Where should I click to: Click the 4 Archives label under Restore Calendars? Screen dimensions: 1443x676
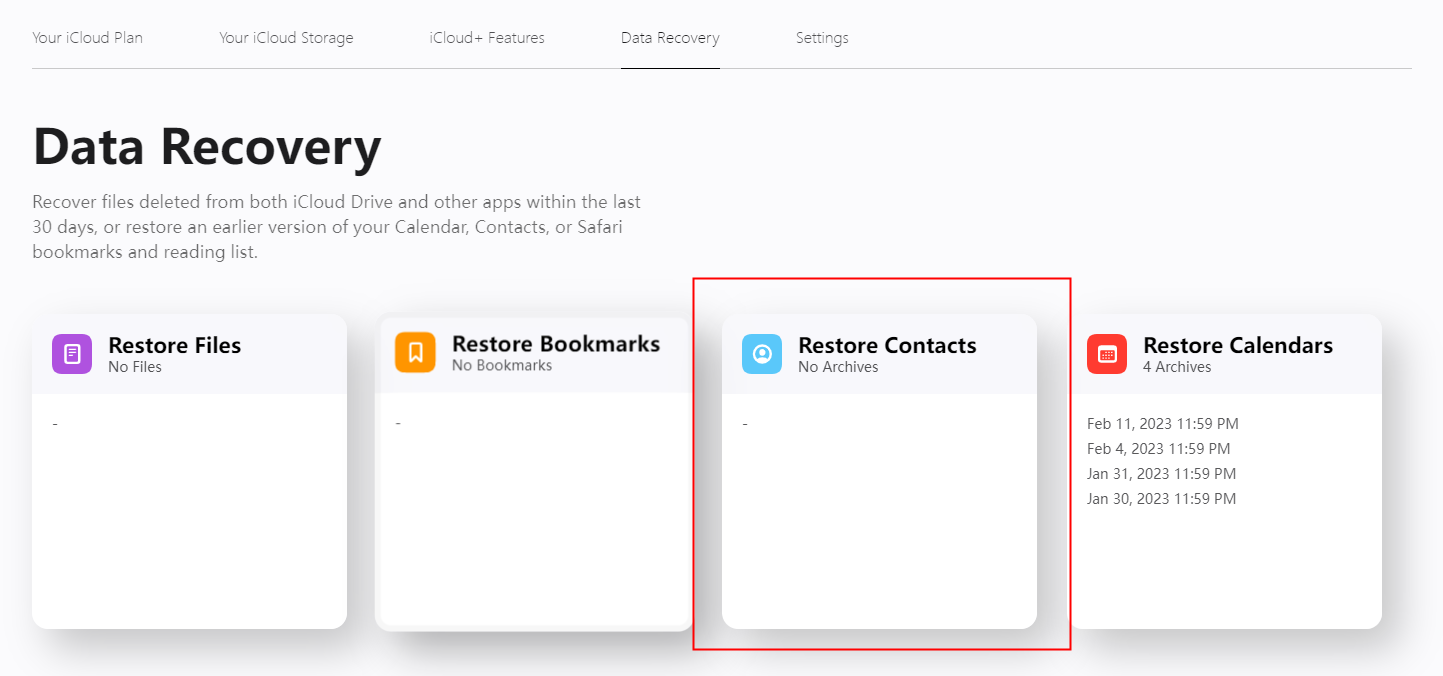pyautogui.click(x=1179, y=367)
